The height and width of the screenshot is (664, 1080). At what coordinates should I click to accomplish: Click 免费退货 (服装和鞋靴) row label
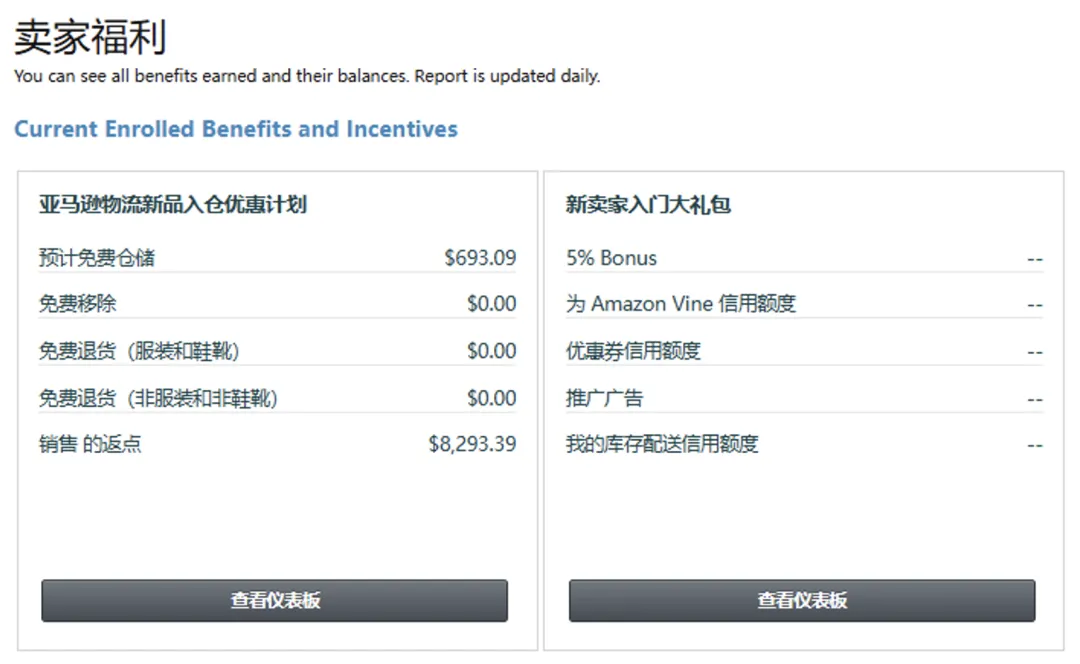click(139, 351)
